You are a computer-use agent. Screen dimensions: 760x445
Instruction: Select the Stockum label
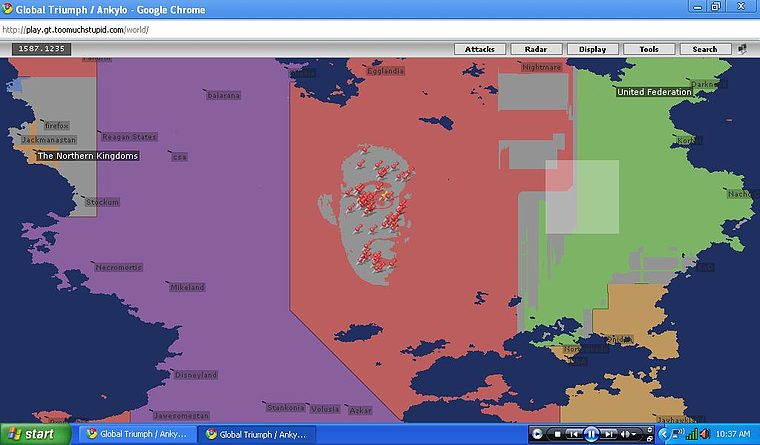(x=102, y=202)
